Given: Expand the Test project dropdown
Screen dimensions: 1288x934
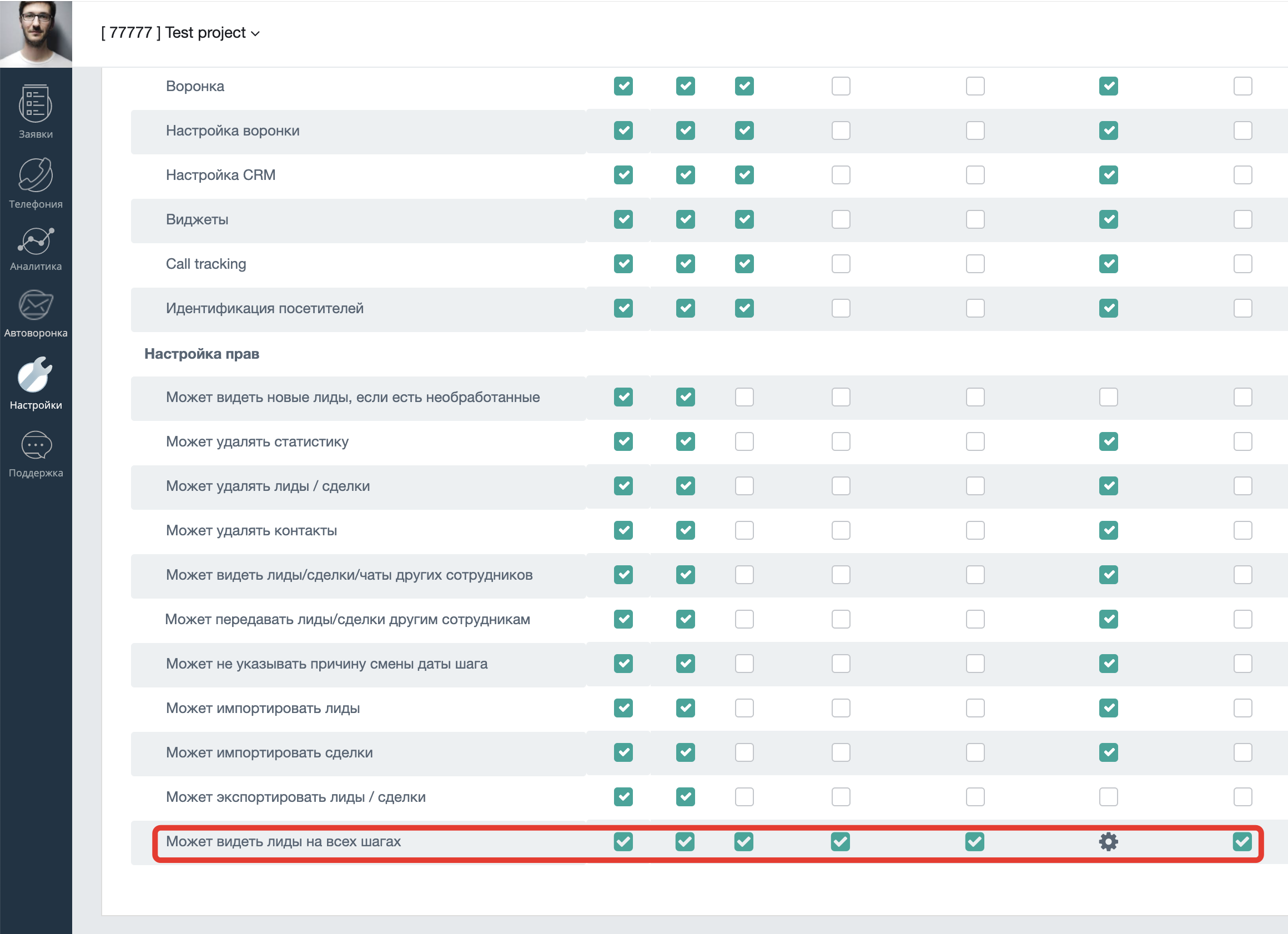Looking at the screenshot, I should pos(180,33).
